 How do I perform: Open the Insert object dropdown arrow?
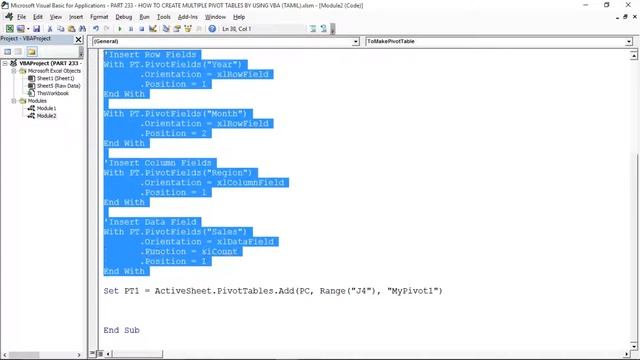[28, 29]
